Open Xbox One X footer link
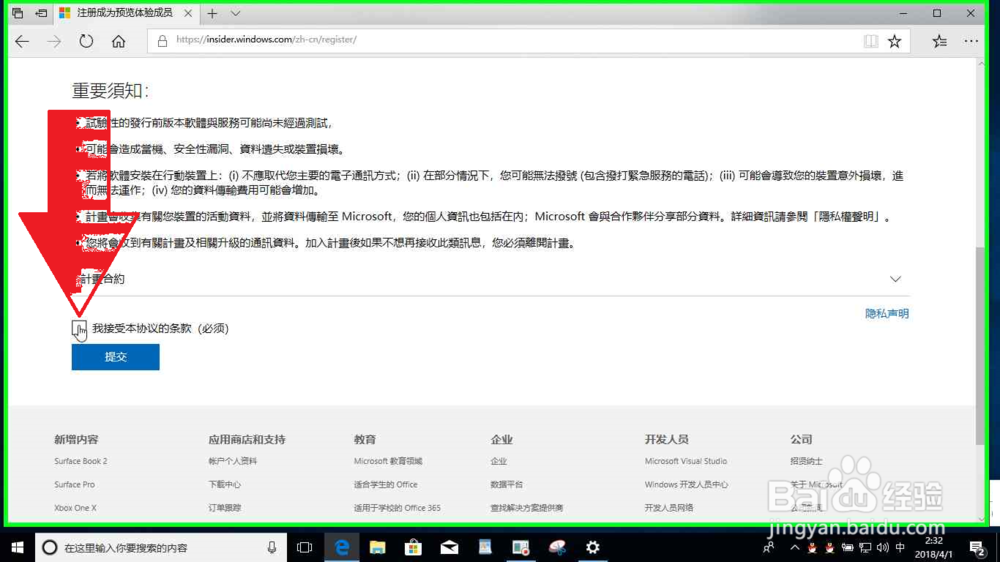This screenshot has width=1000, height=562. click(75, 508)
